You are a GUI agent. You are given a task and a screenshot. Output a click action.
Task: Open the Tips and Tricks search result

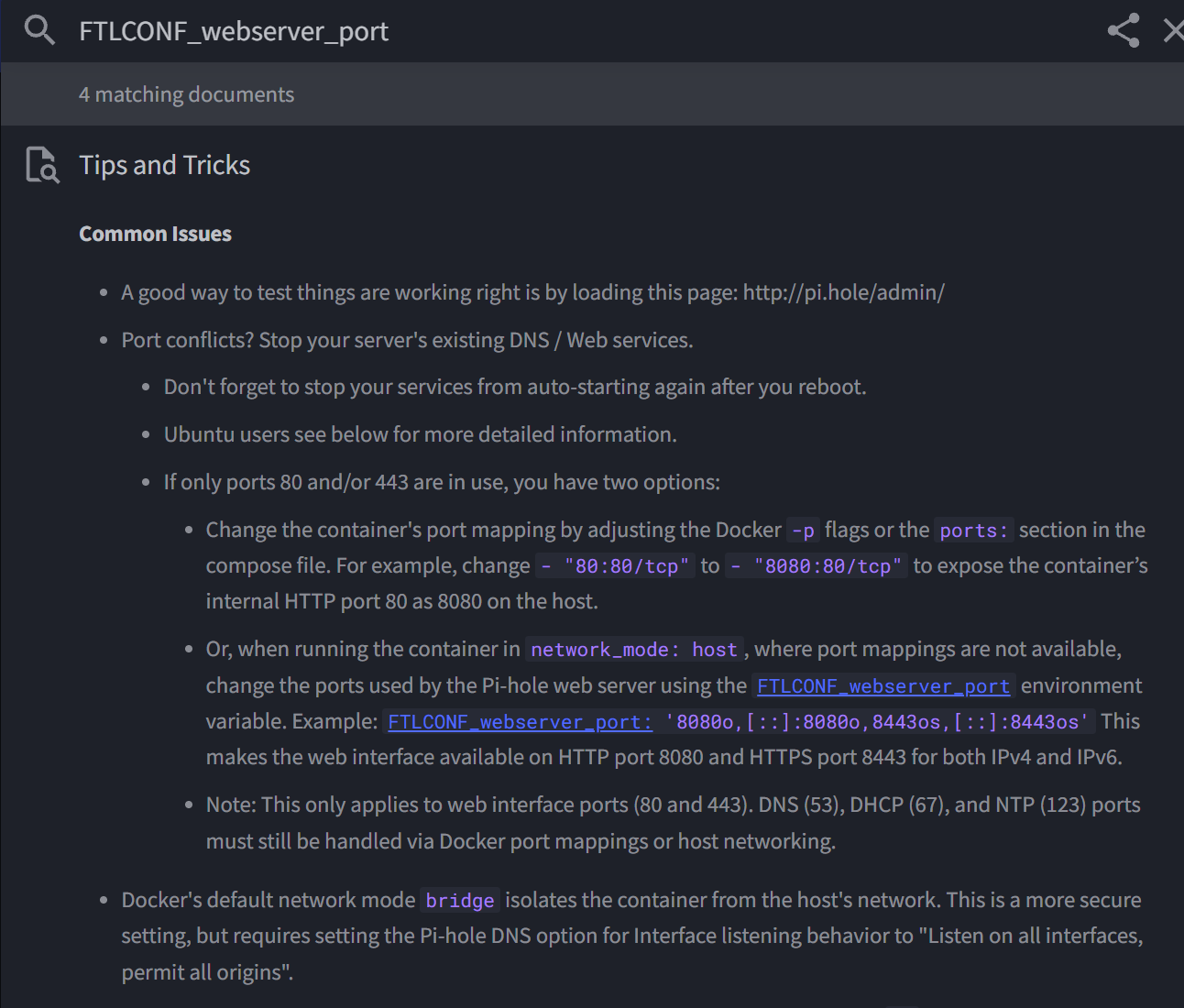(x=165, y=165)
